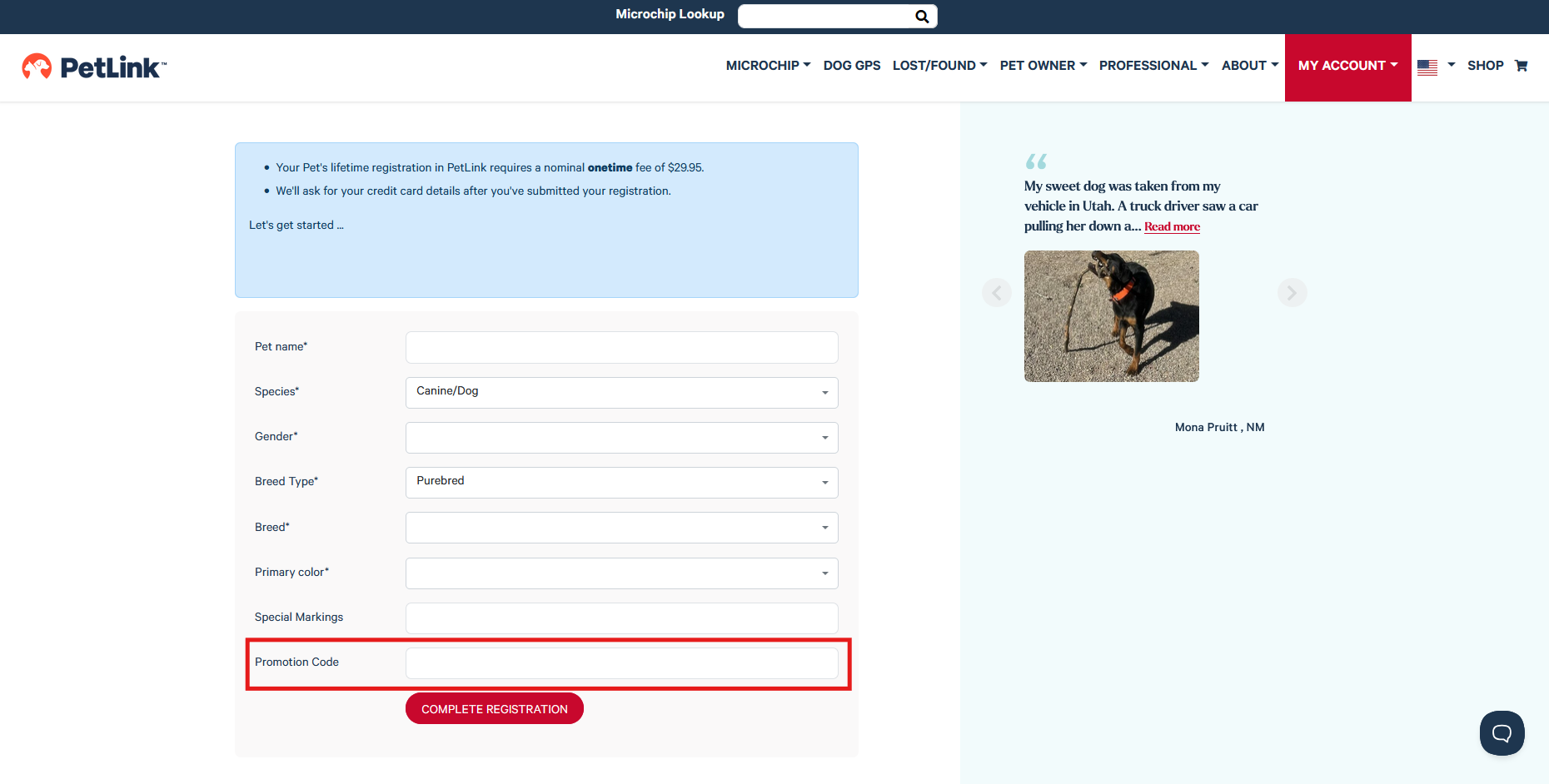The width and height of the screenshot is (1549, 784).
Task: Open the chat support bubble icon
Action: point(1502,733)
